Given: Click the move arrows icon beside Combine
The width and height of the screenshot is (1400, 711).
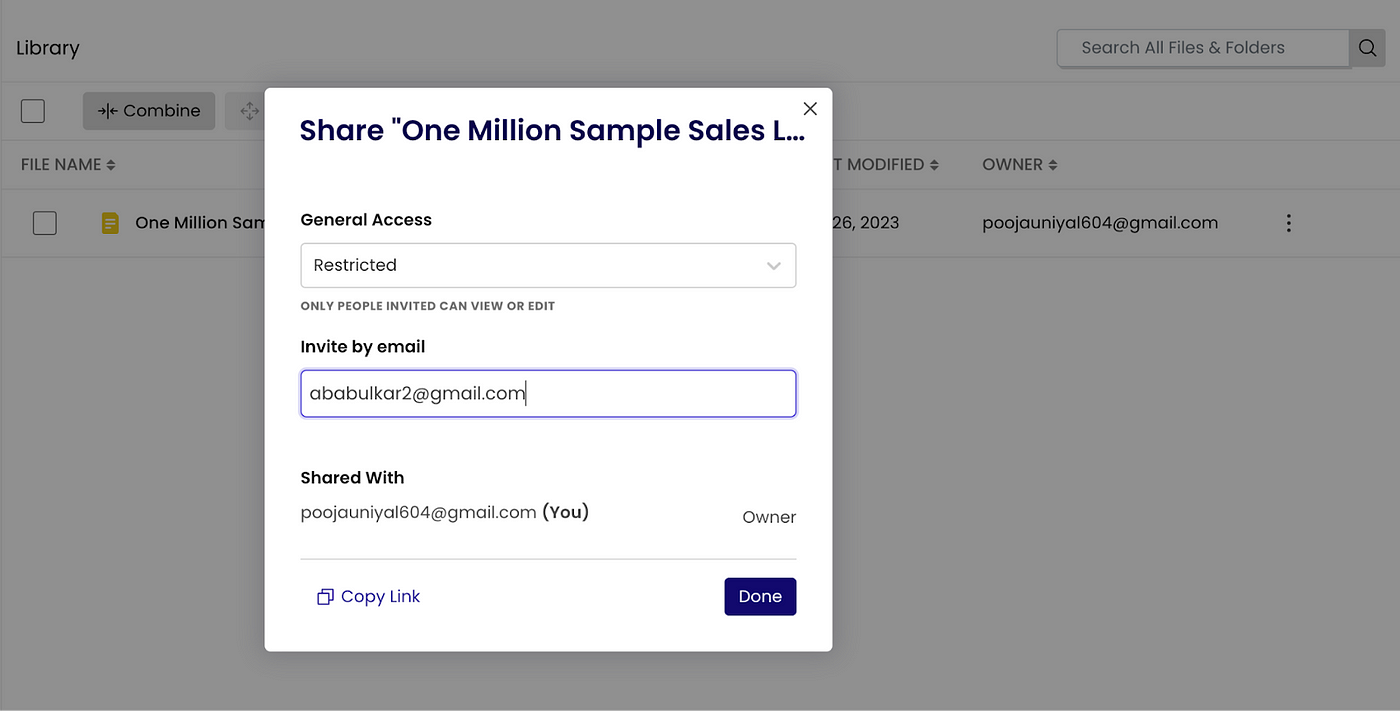Looking at the screenshot, I should 249,111.
